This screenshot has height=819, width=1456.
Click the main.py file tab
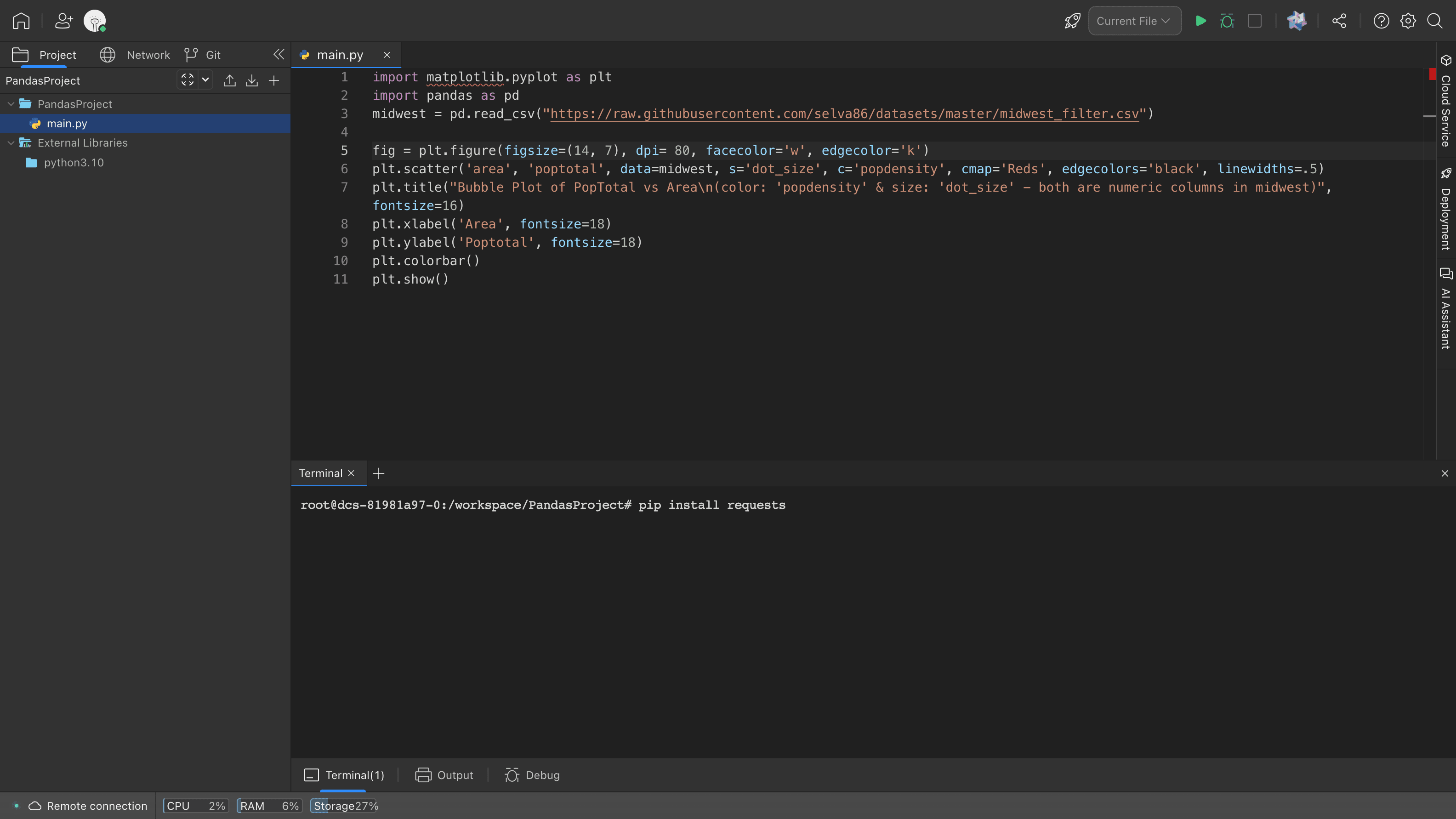tap(339, 54)
